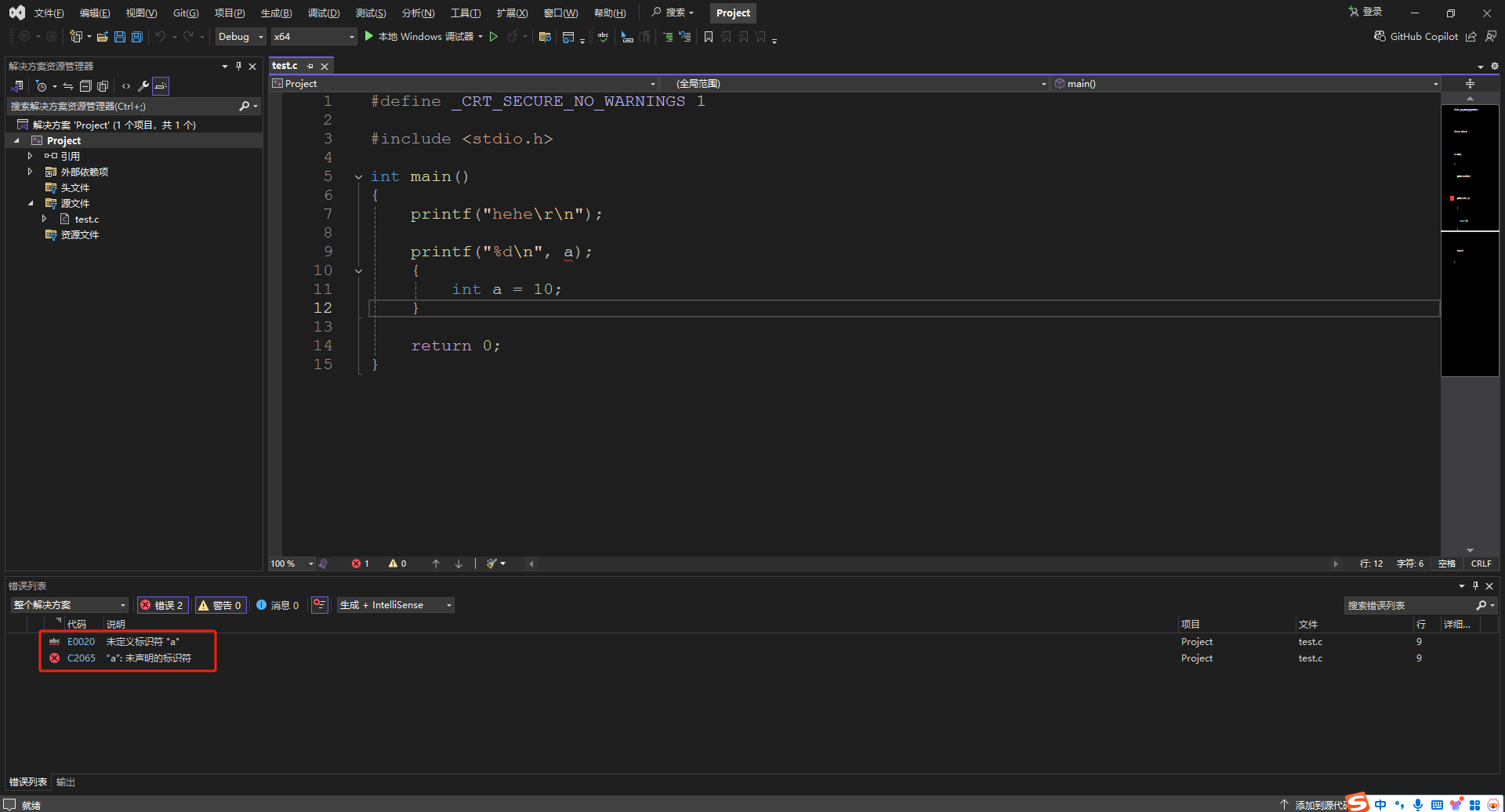This screenshot has width=1505, height=812.
Task: Open the GitHub Copilot button
Action: [x=1416, y=37]
